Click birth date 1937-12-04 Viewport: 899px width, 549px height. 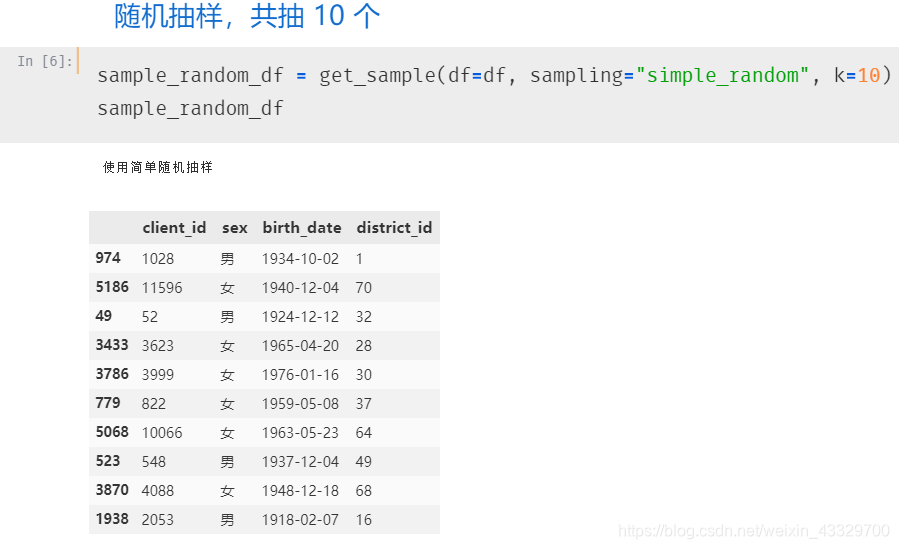300,462
